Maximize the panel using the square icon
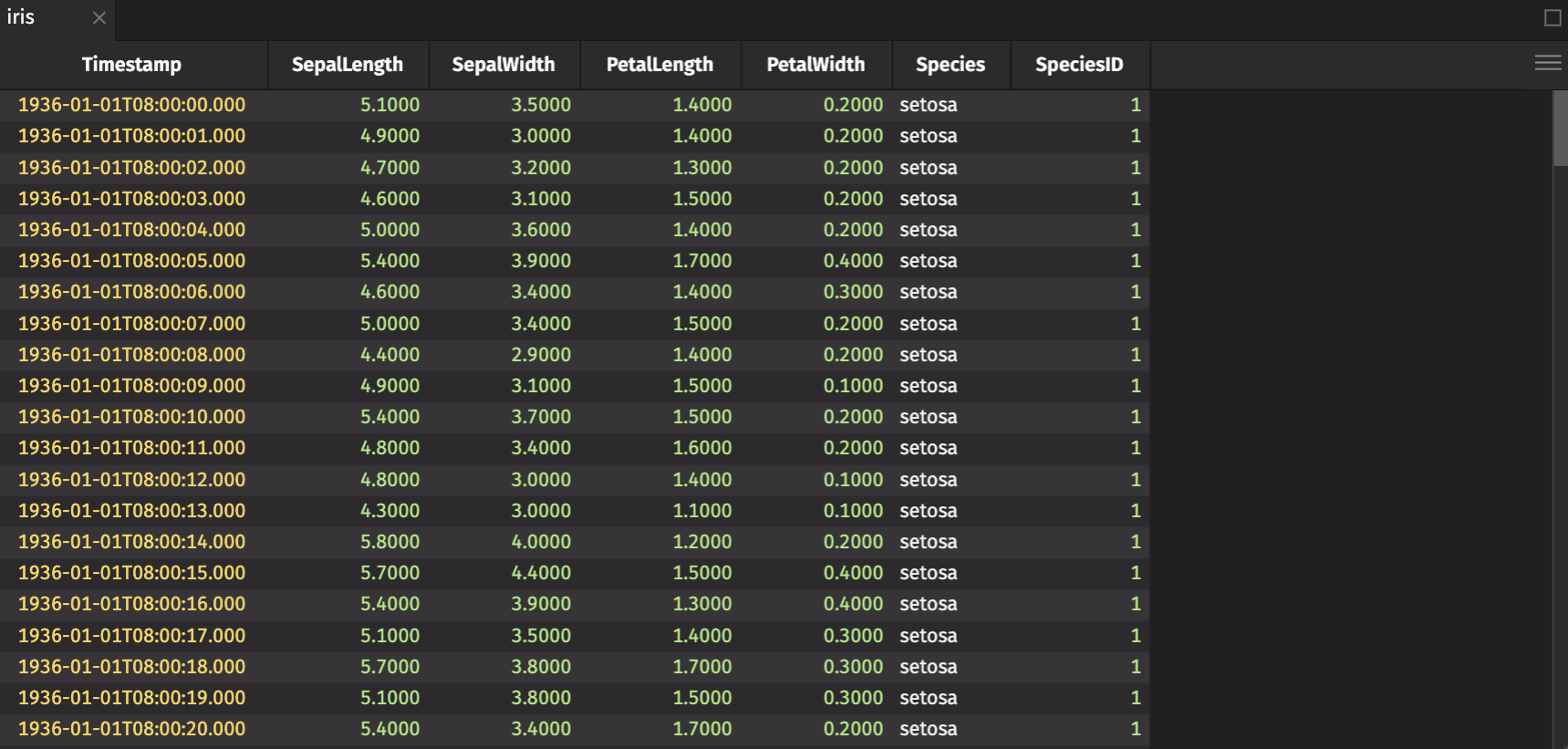Image resolution: width=1568 pixels, height=749 pixels. (x=1552, y=18)
